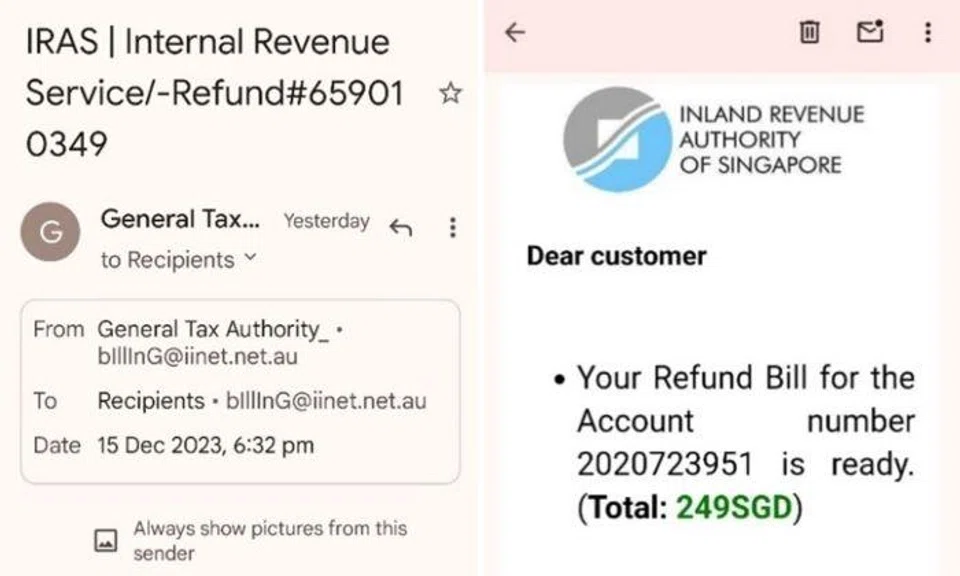Select the sender avatar circle with letter G
The height and width of the screenshot is (576, 960).
(49, 232)
